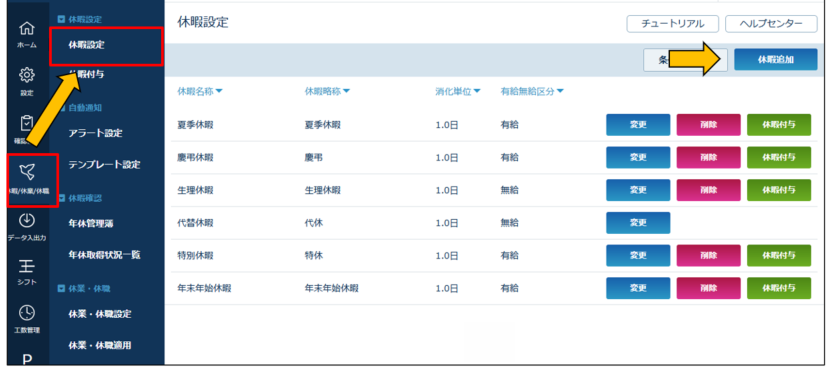Screen dimensions: 831x370
Task: Click 削除 for 慶弔休暇
Action: click(x=709, y=157)
